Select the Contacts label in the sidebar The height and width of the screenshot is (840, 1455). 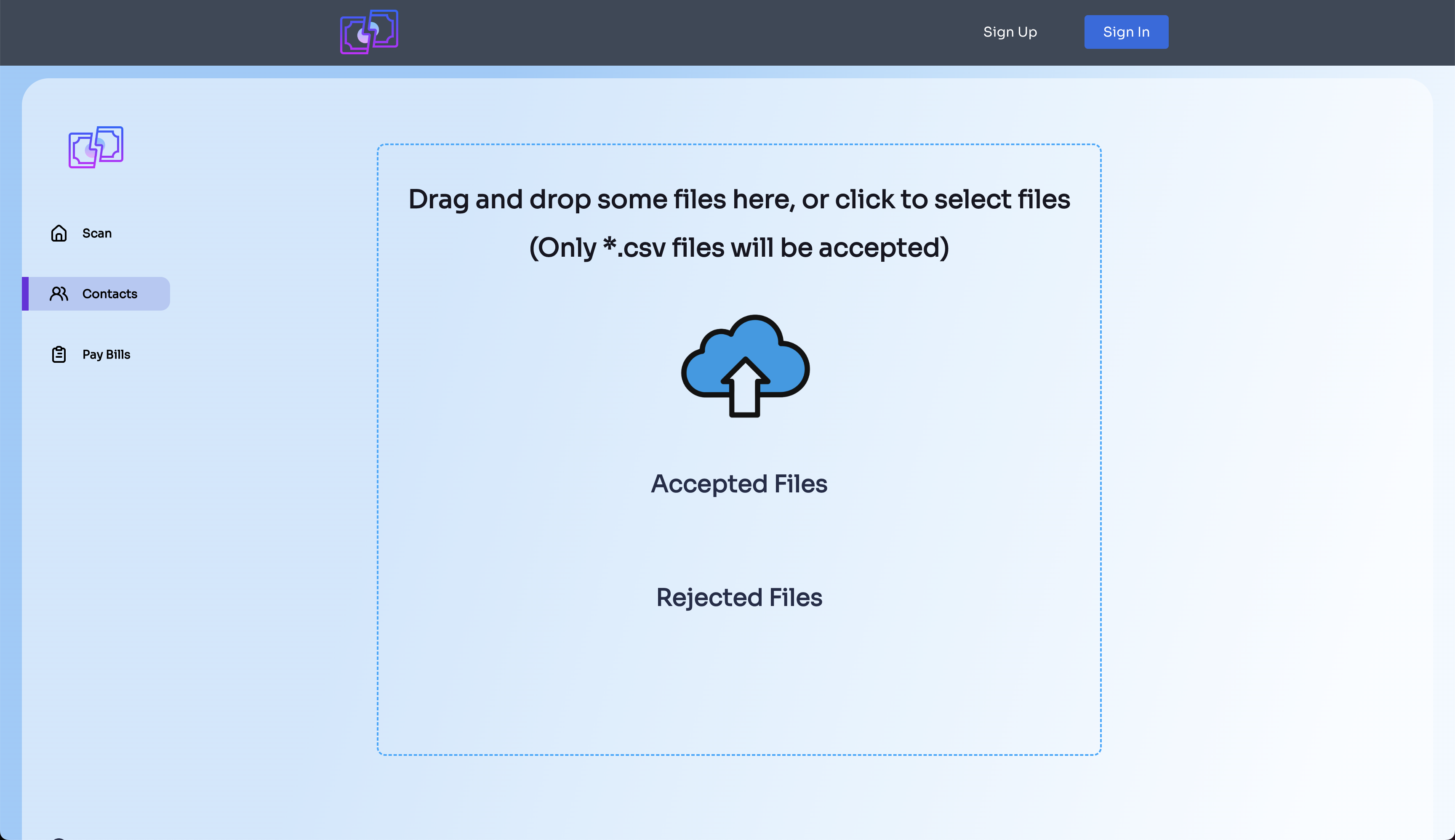pos(109,294)
